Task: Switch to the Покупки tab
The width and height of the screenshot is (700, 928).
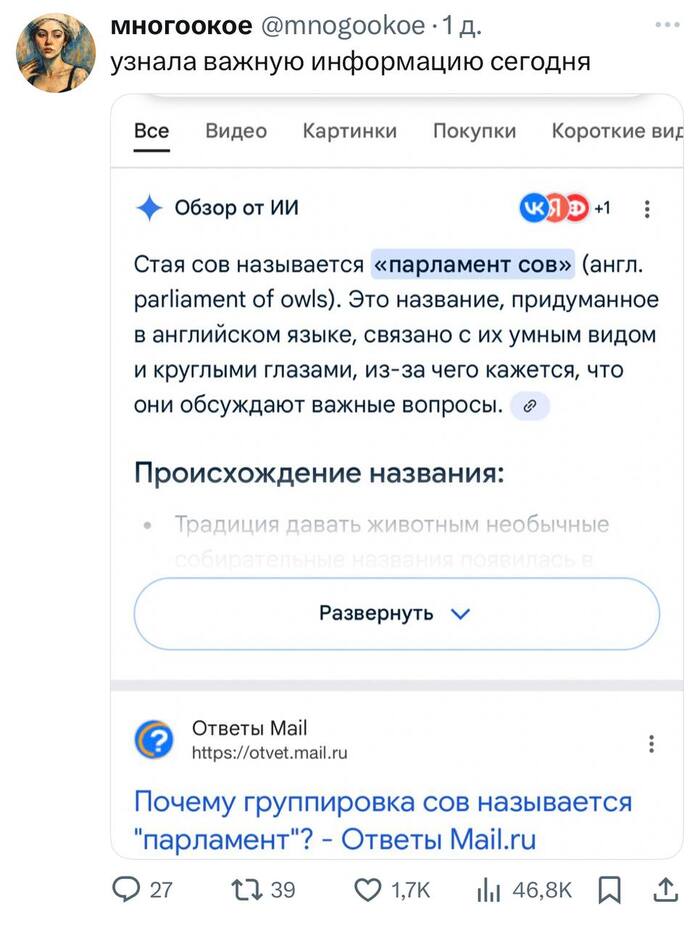Action: (x=475, y=131)
